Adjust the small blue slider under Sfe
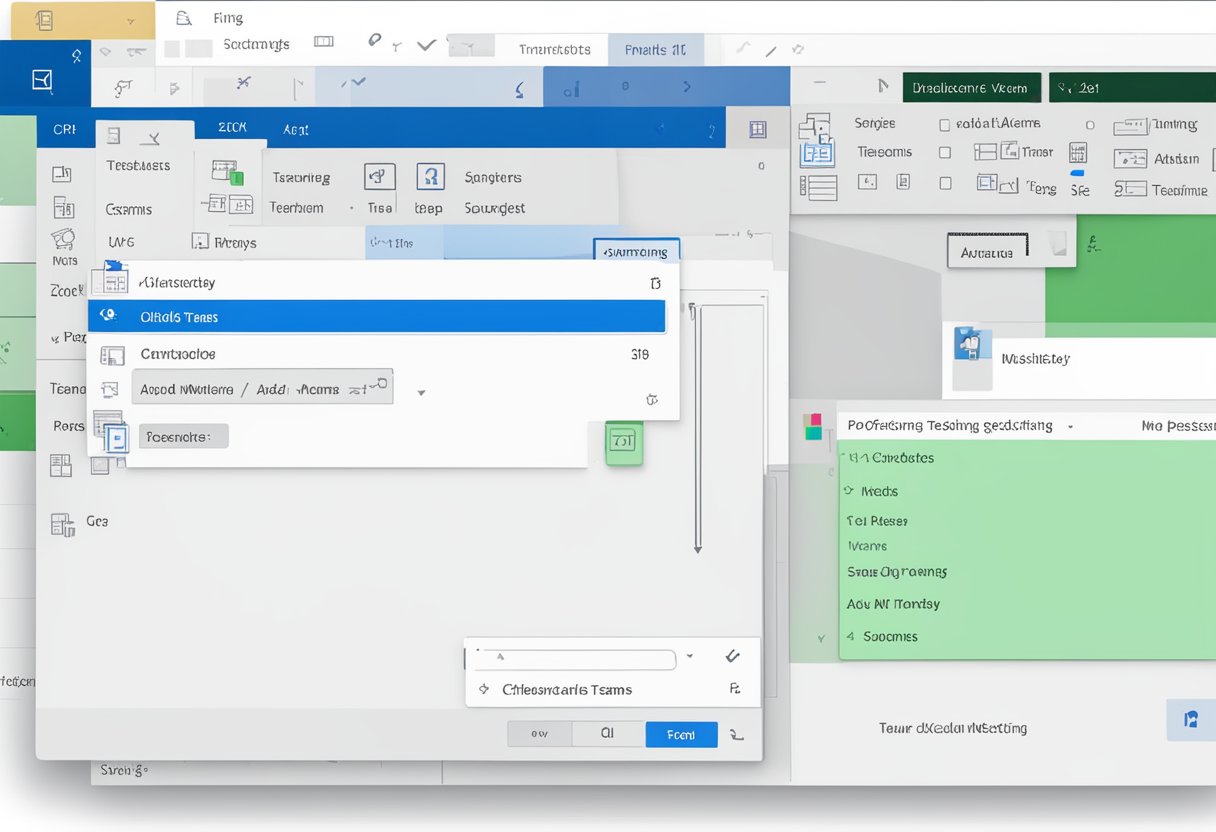Viewport: 1216px width, 832px height. click(x=1077, y=171)
